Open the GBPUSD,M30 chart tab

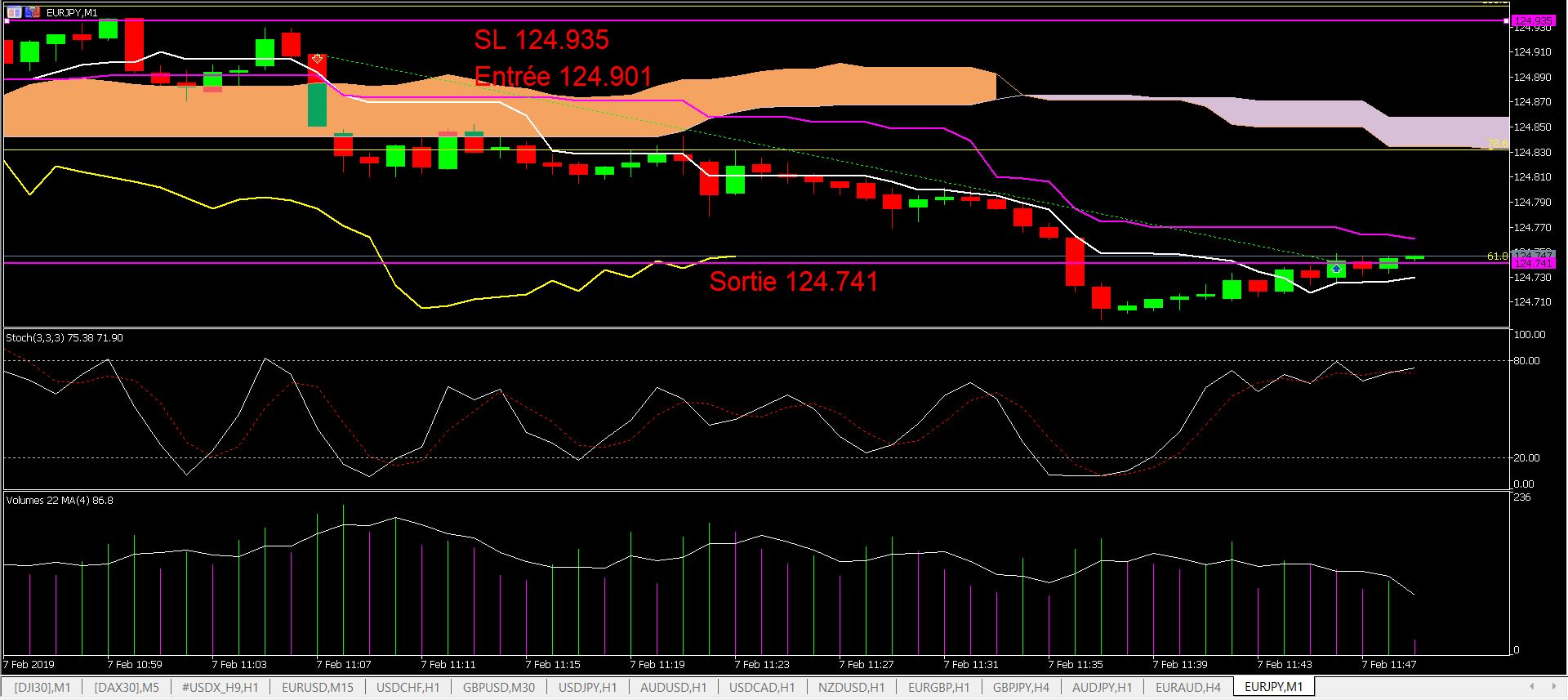click(499, 688)
